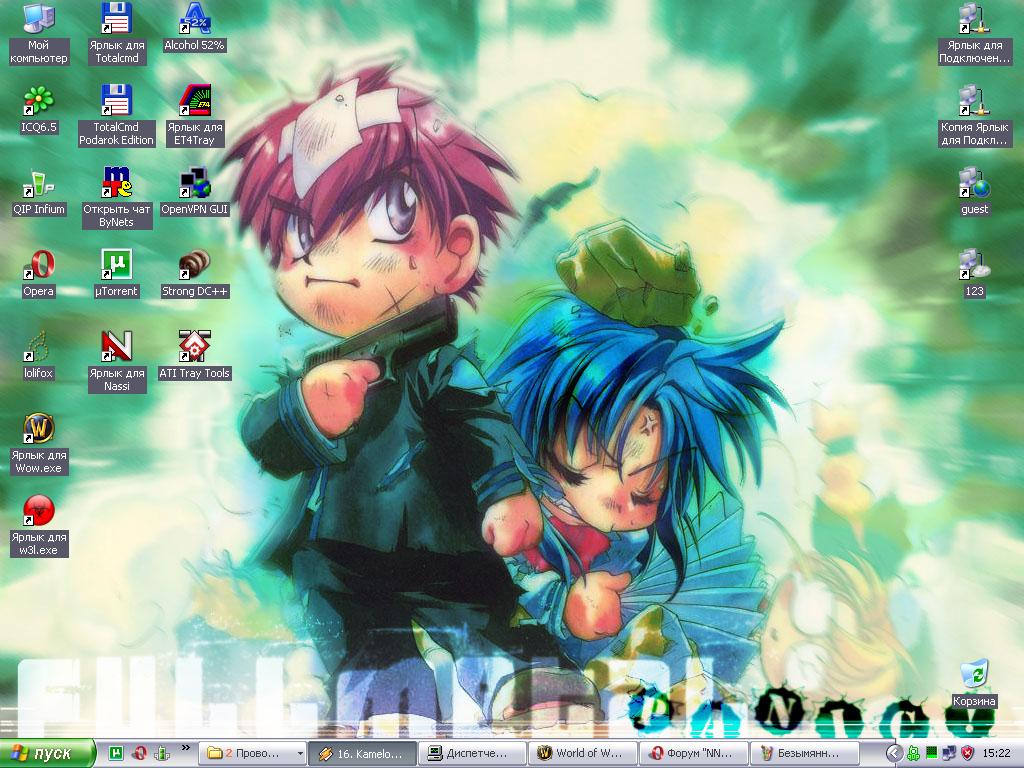Launch Alcohol 52% from the desktop

point(194,27)
